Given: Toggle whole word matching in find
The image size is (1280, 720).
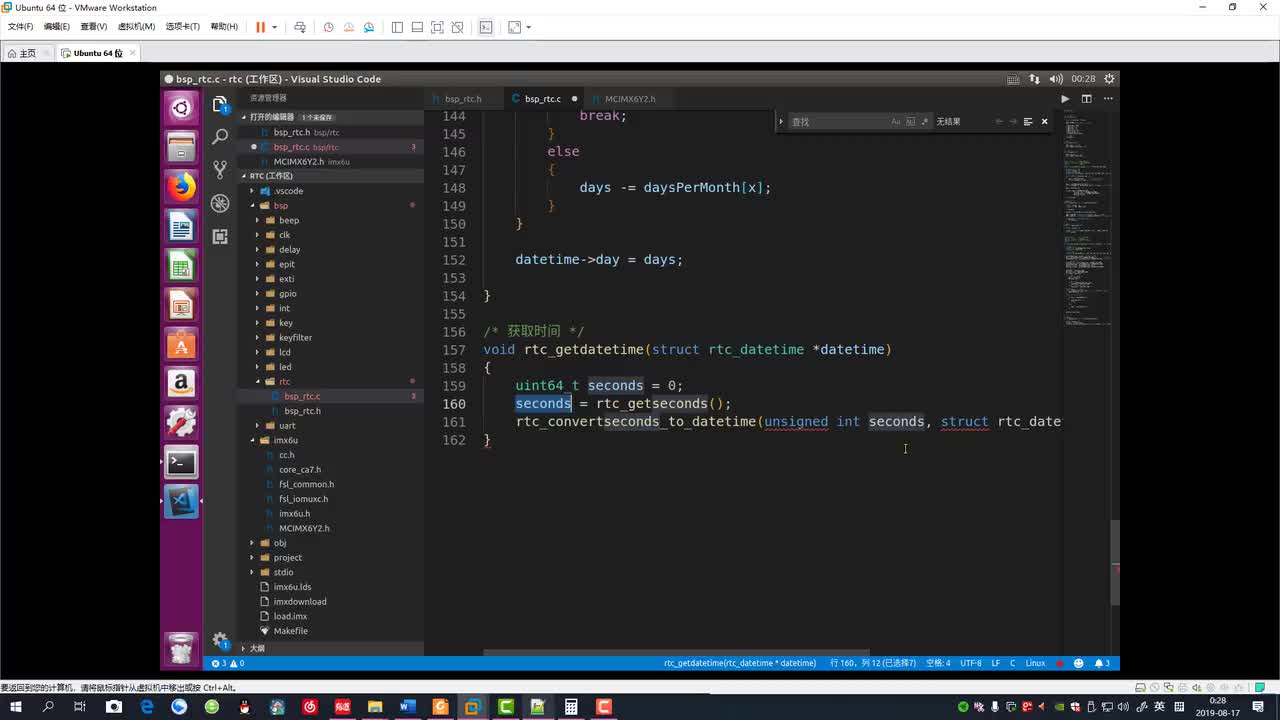Looking at the screenshot, I should [x=910, y=122].
